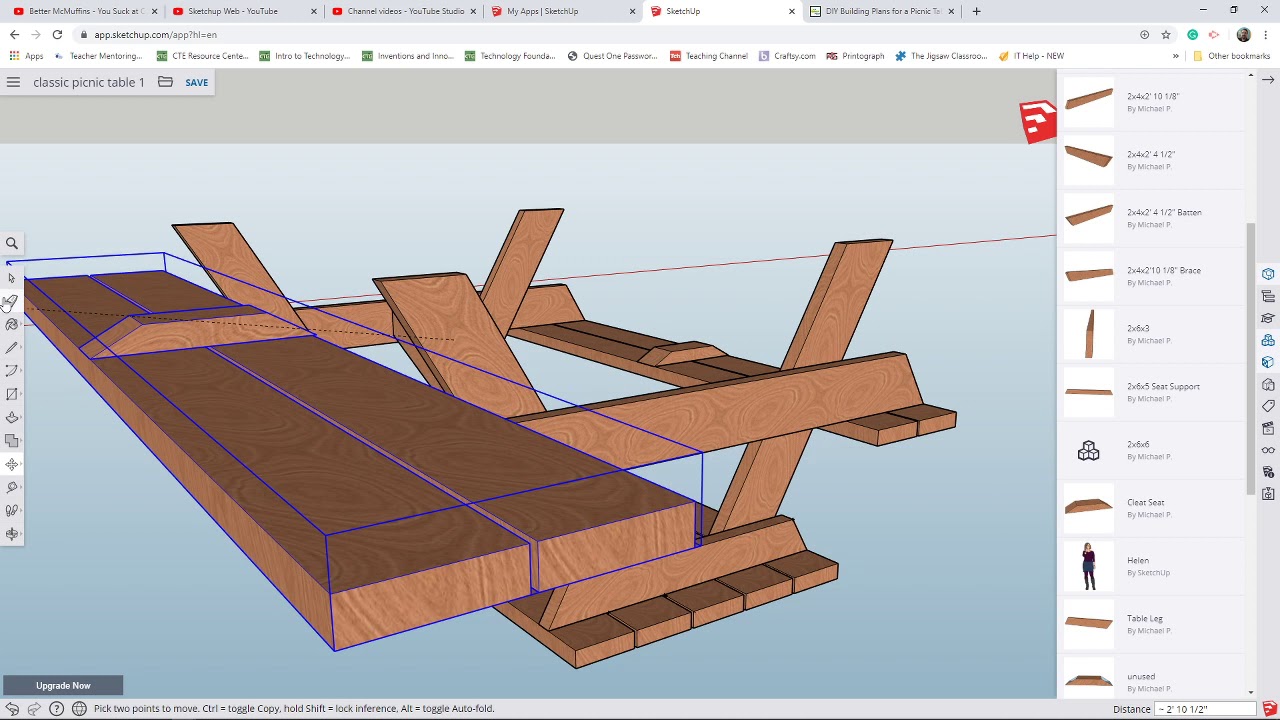This screenshot has height=720, width=1280.
Task: Open the Materials panel icon
Action: click(1268, 362)
